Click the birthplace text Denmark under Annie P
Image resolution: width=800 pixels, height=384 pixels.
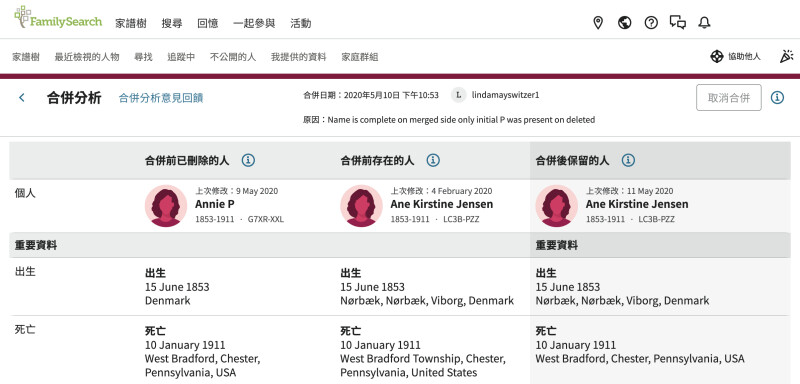tap(167, 300)
